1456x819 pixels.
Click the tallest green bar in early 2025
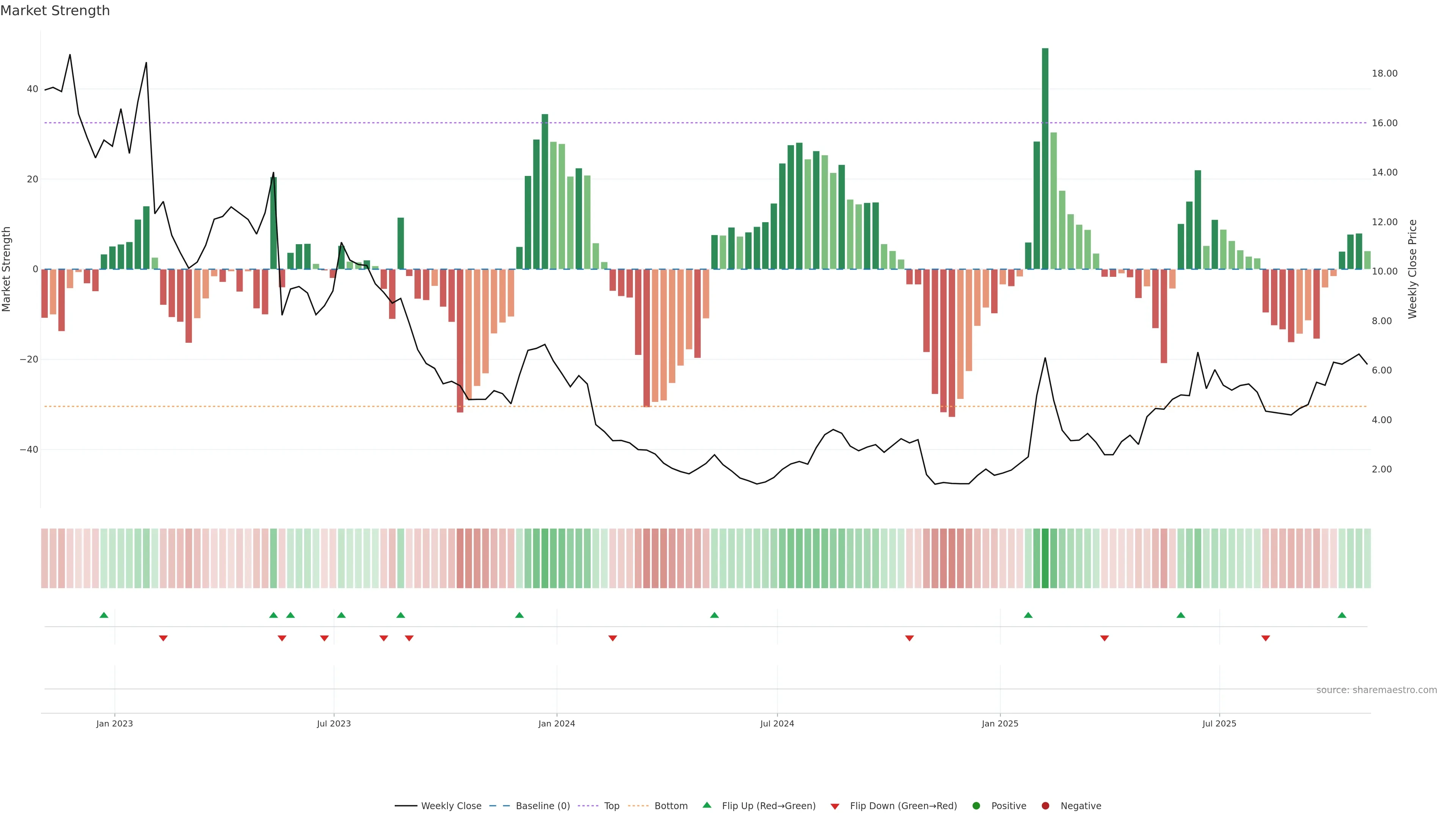point(1045,158)
